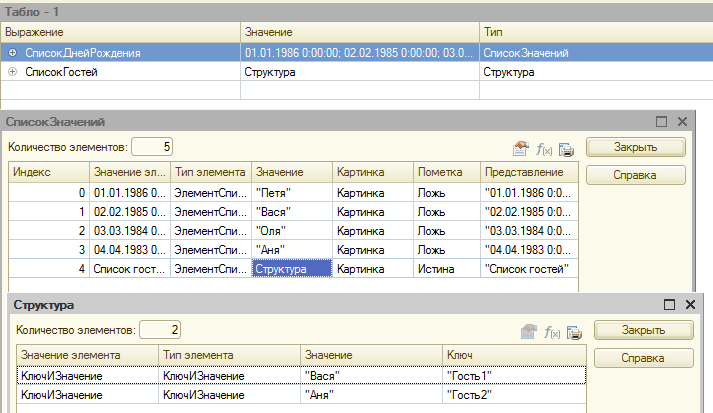Viewport: 713px width, 413px height.
Task: Click Справка button in Структура window
Action: 644,358
